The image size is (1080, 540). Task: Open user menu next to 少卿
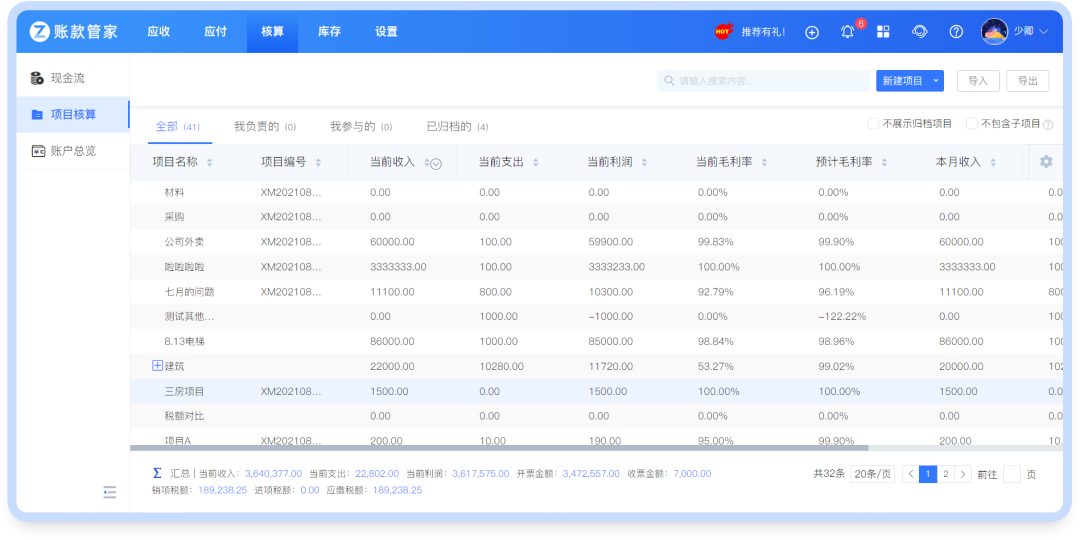click(1044, 32)
